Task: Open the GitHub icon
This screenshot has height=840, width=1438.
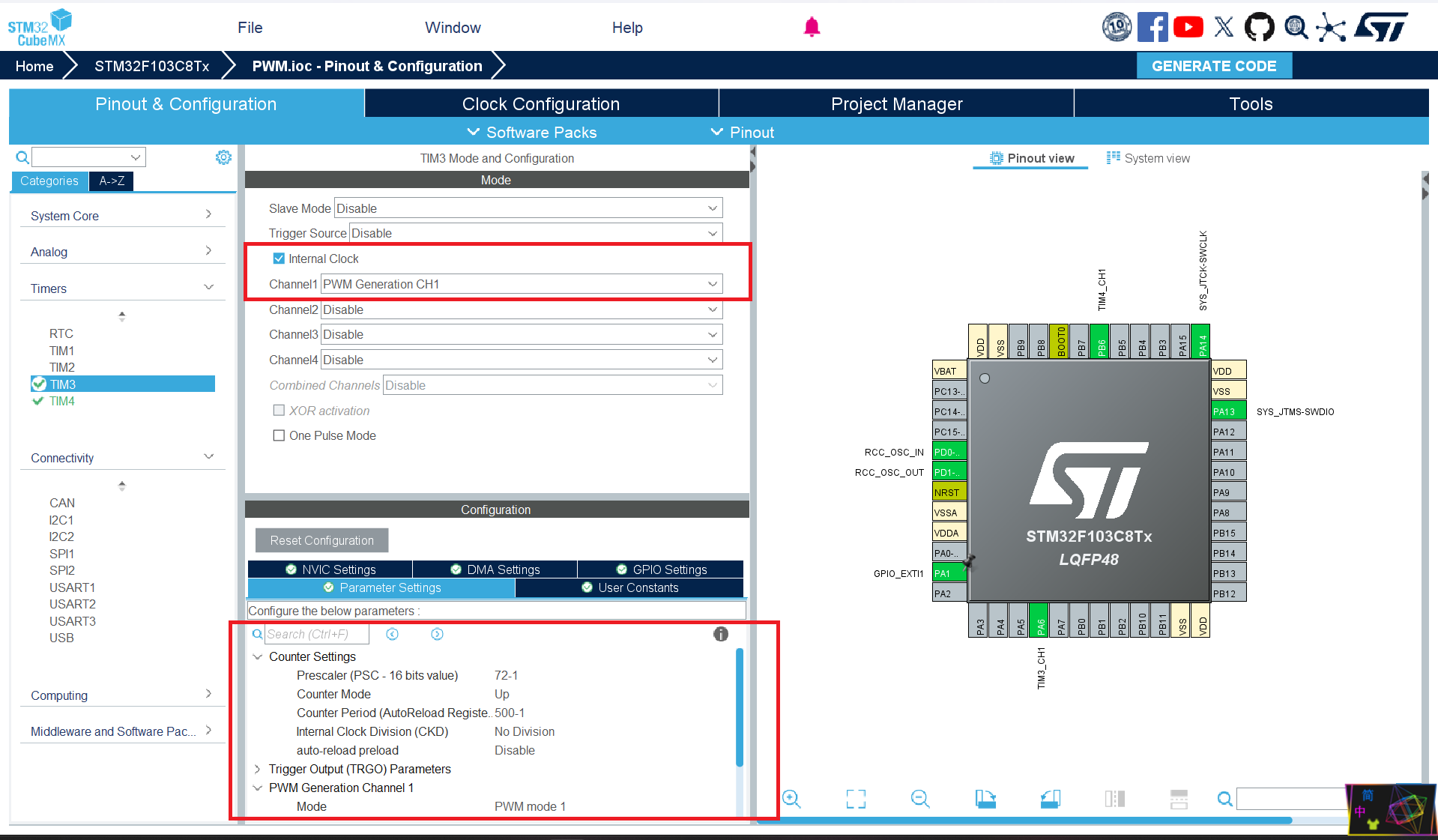Action: [1260, 27]
